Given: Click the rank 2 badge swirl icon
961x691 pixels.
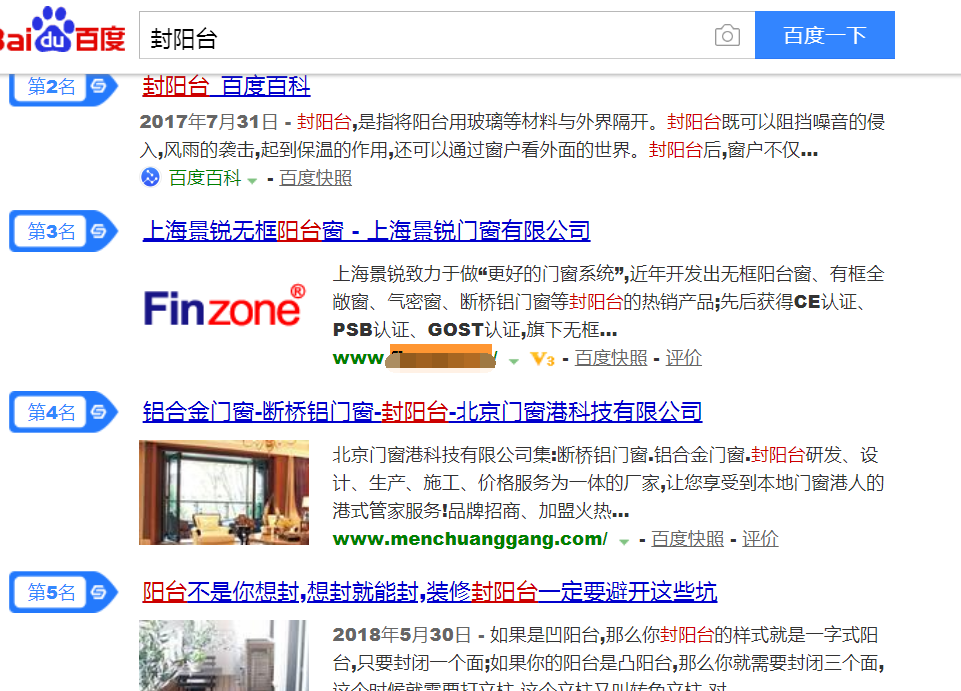Looking at the screenshot, I should pos(99,86).
